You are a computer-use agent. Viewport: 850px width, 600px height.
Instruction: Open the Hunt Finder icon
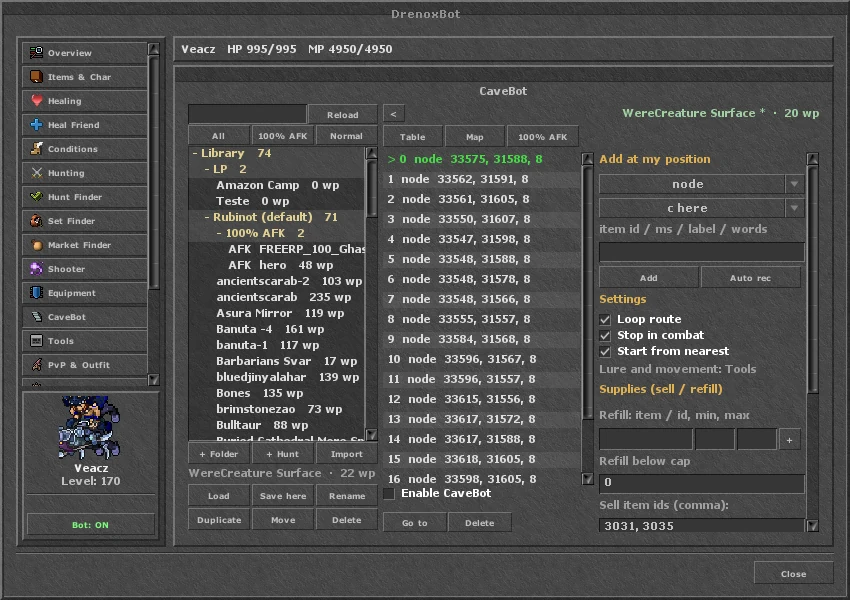[x=36, y=196]
